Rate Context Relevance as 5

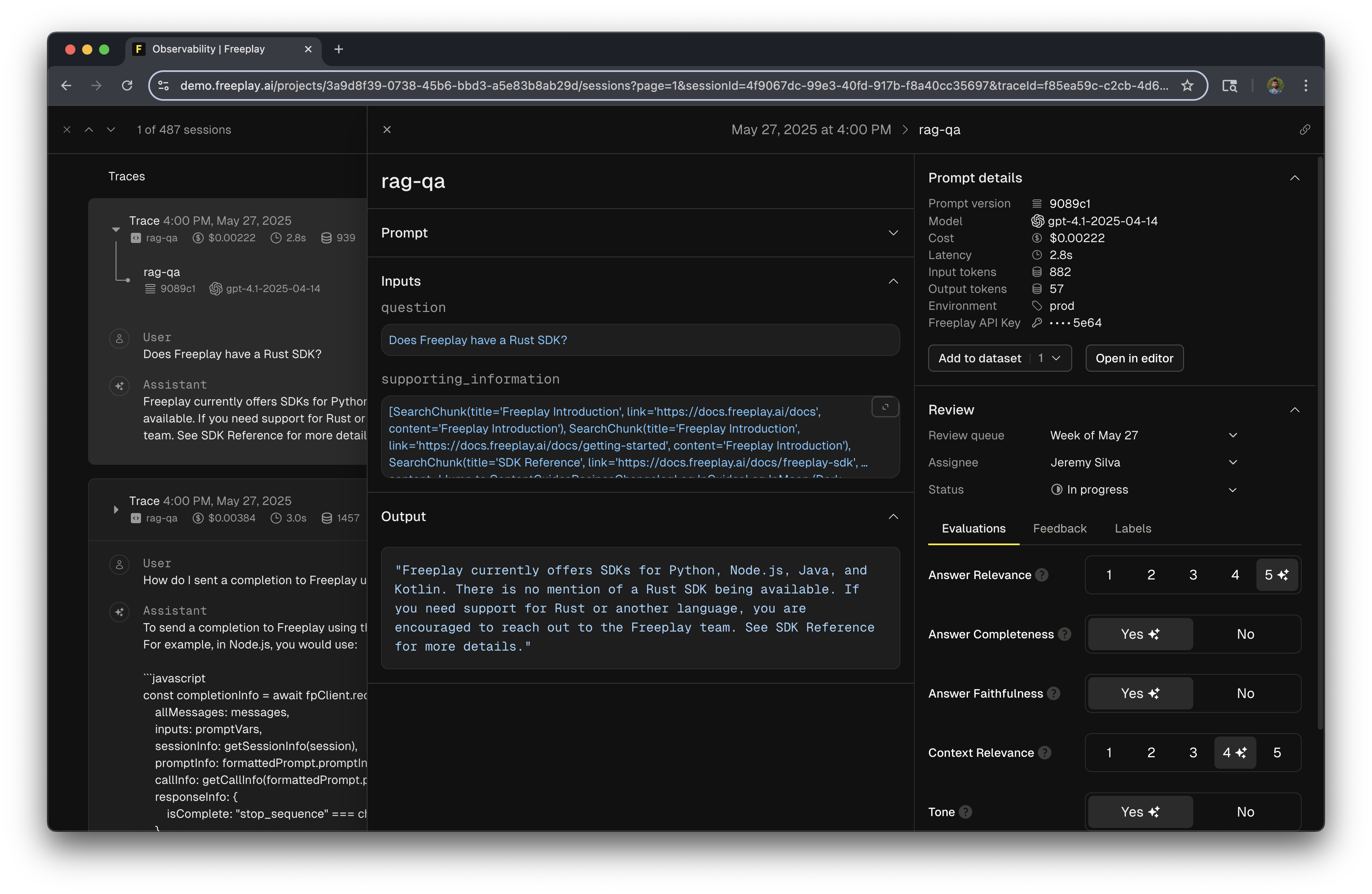(1276, 753)
